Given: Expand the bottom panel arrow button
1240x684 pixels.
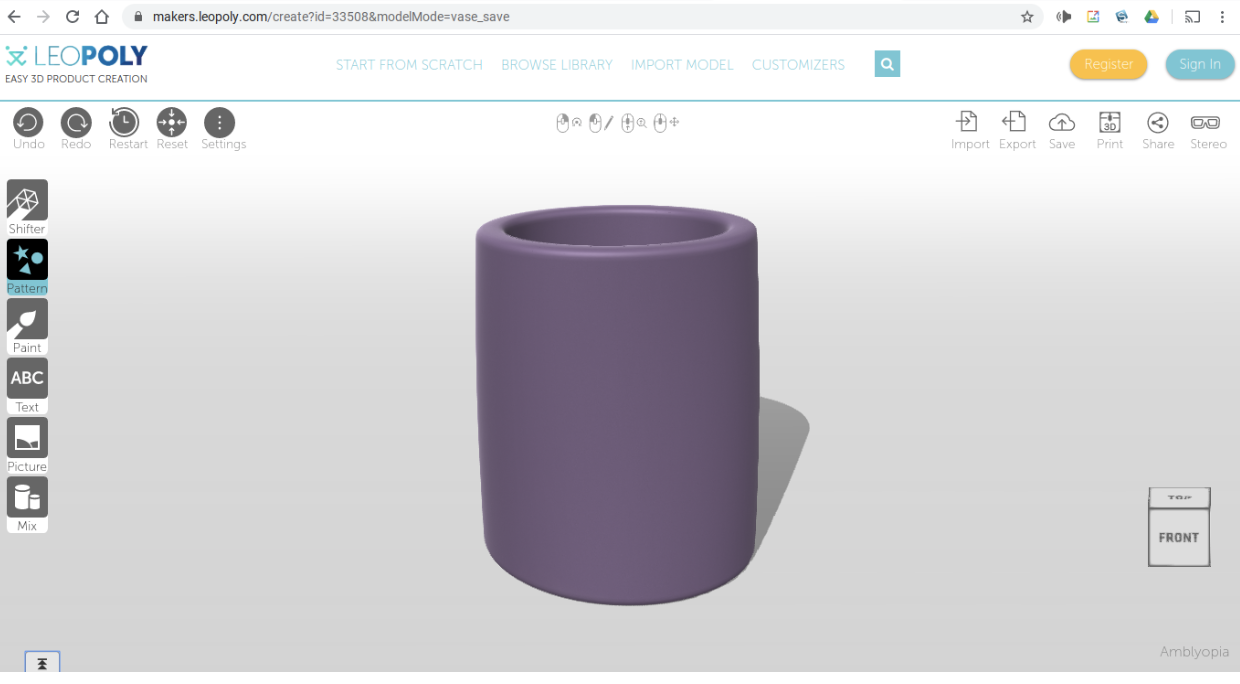Looking at the screenshot, I should [42, 663].
